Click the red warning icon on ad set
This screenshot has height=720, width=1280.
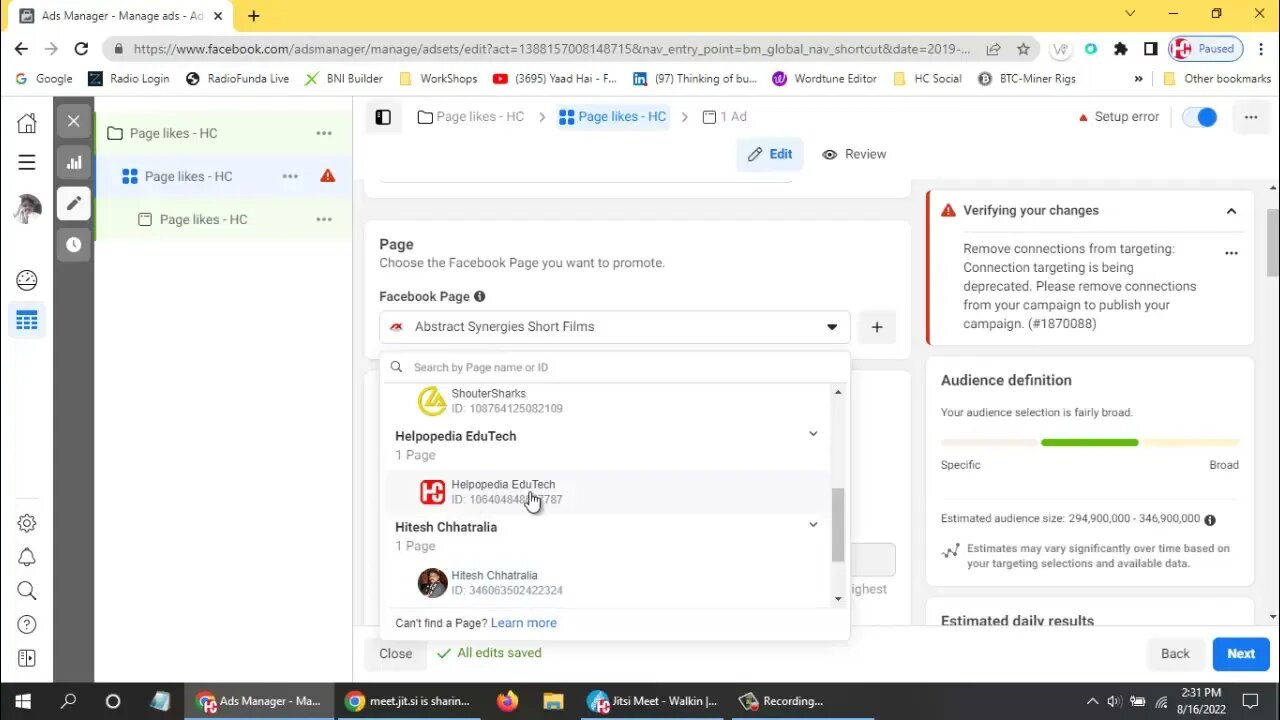(x=327, y=176)
